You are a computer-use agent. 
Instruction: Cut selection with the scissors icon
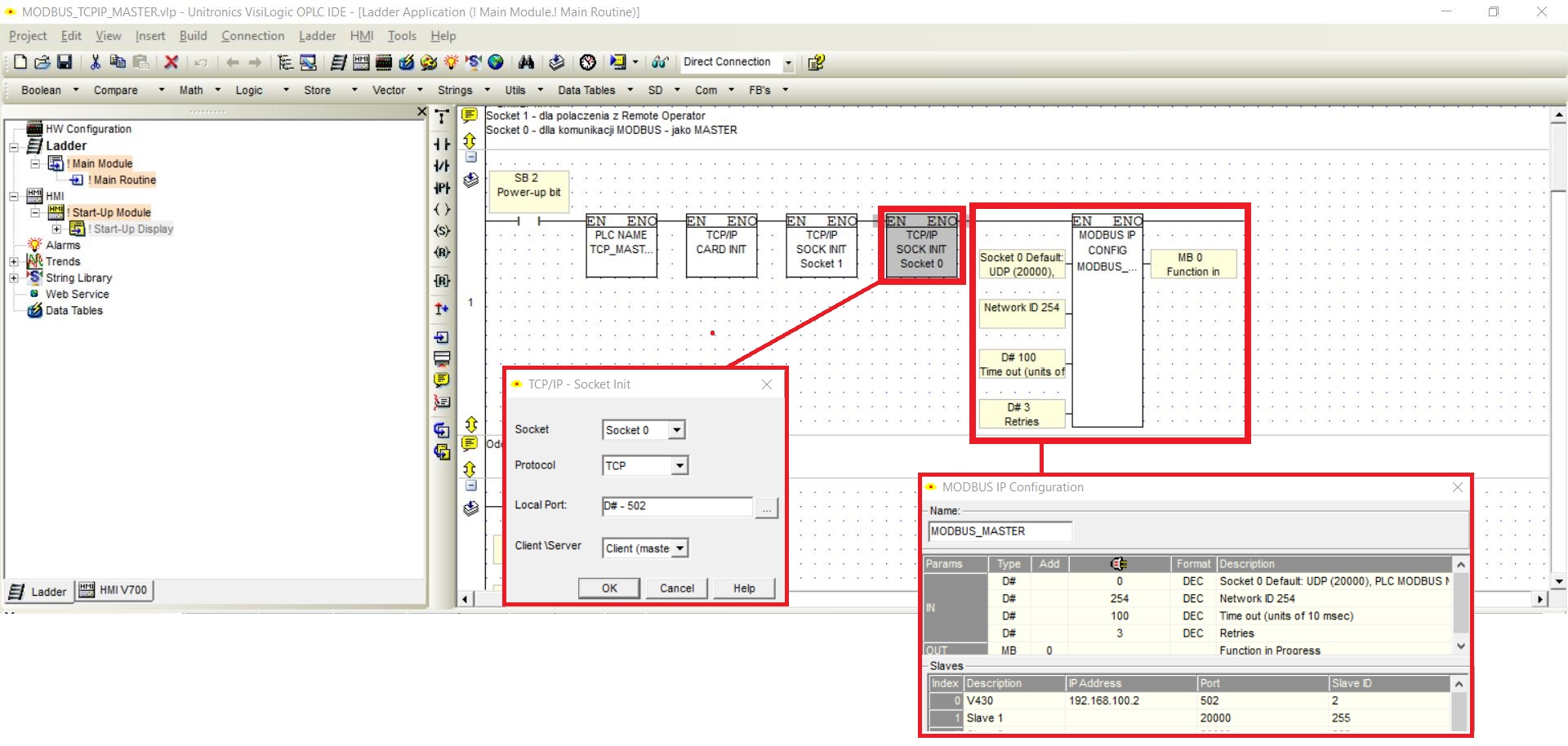(96, 62)
